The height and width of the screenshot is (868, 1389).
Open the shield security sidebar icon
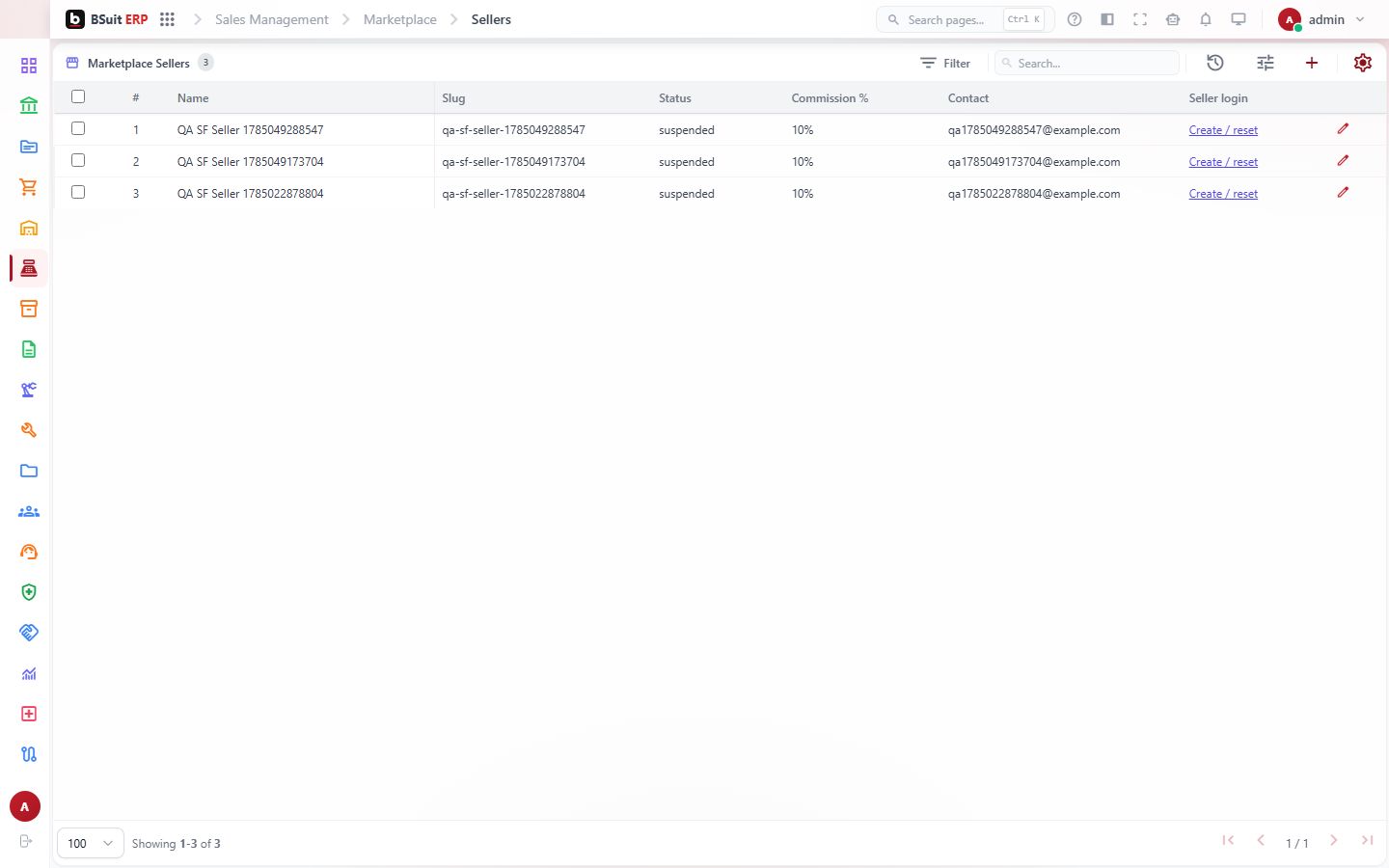[x=29, y=592]
